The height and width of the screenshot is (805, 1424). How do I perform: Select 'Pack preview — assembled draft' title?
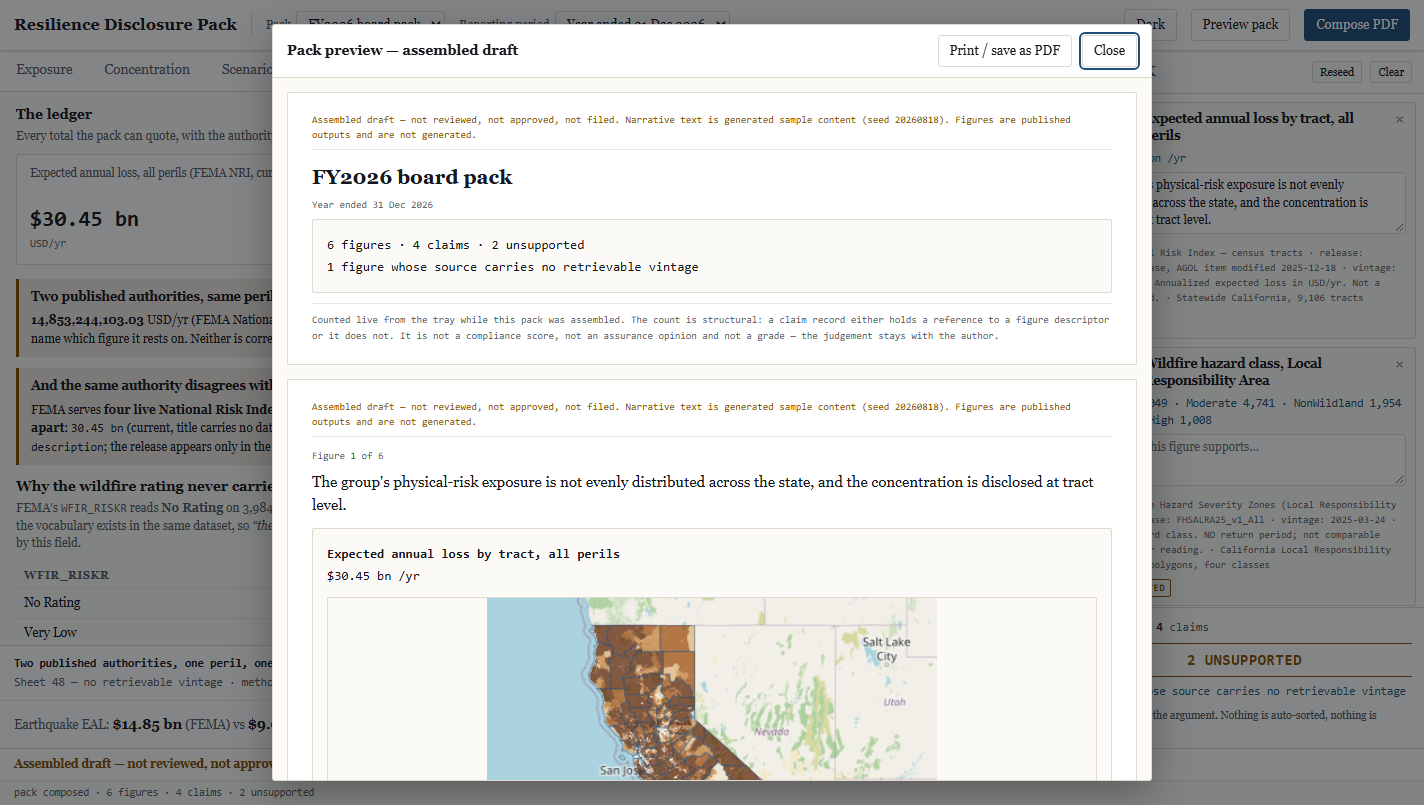[x=402, y=50]
